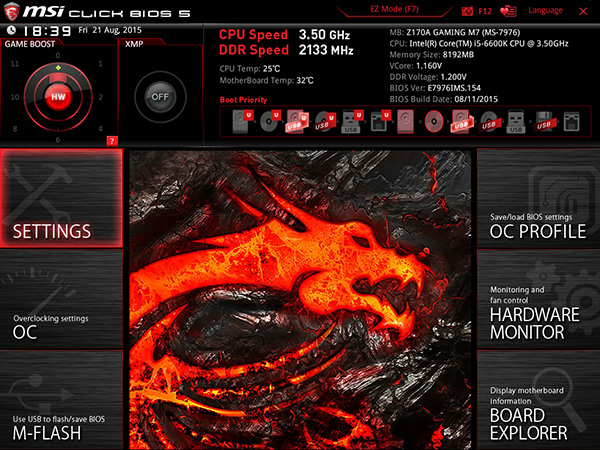This screenshot has width=600, height=450.
Task: Click the clock icon beside the time
Action: [9, 32]
